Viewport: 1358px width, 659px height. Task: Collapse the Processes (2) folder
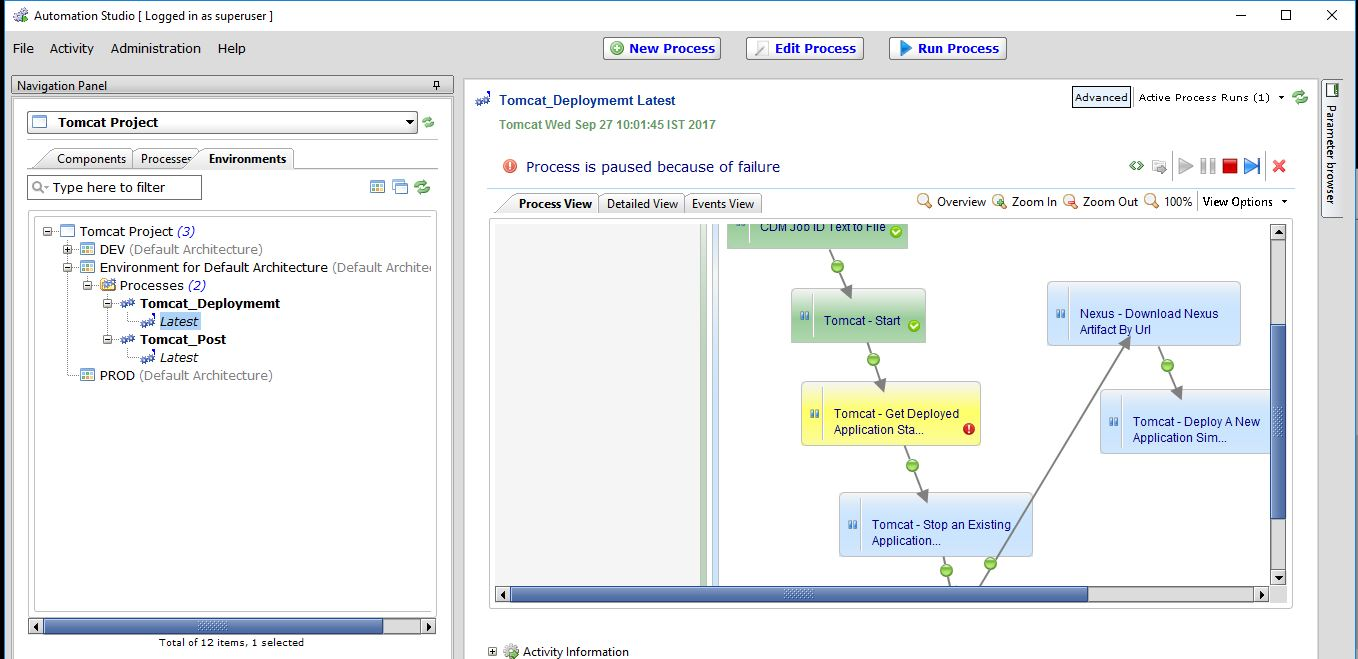pyautogui.click(x=87, y=285)
